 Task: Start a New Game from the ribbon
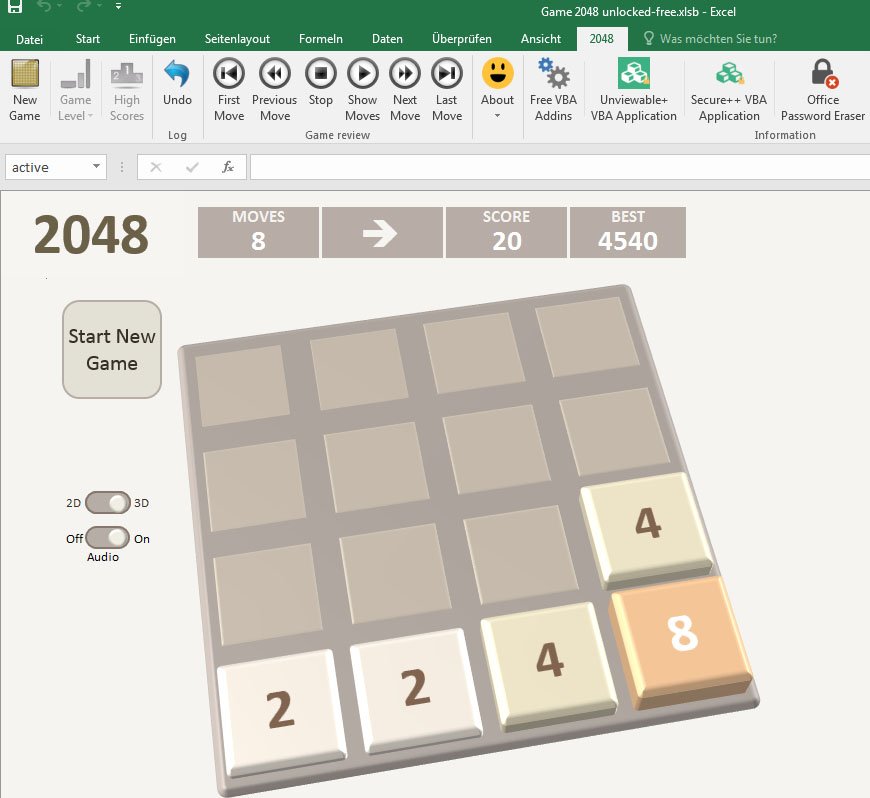[24, 90]
